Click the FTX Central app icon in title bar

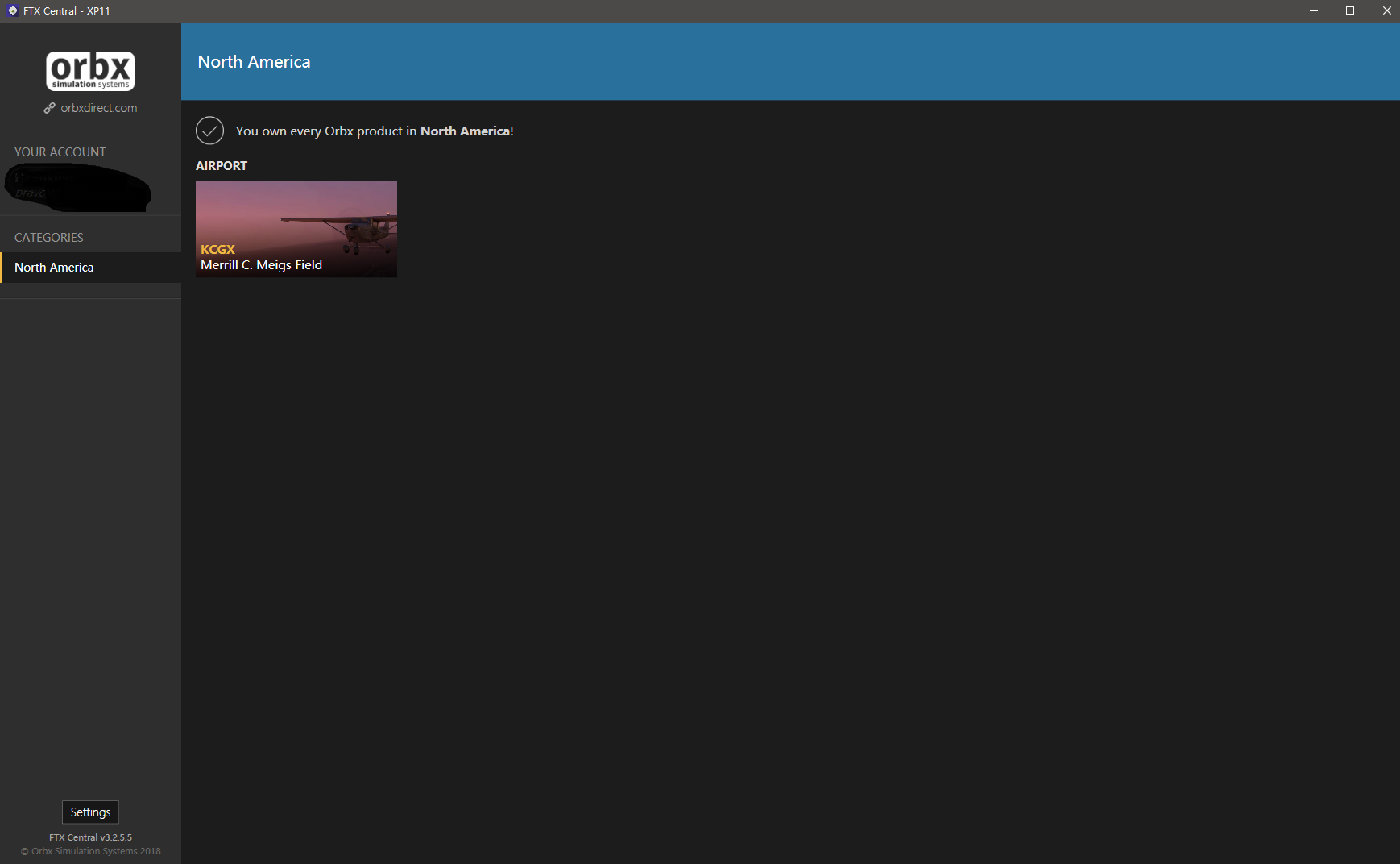click(12, 10)
